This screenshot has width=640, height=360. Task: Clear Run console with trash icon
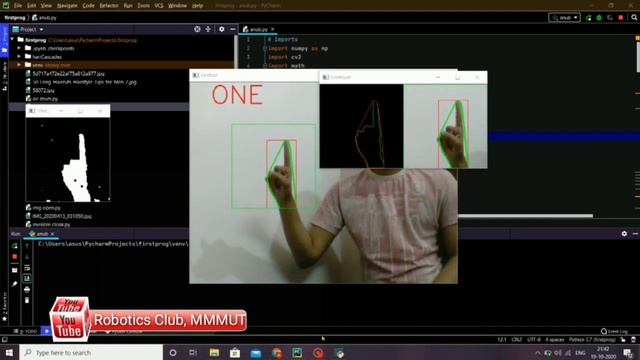pyautogui.click(x=27, y=300)
